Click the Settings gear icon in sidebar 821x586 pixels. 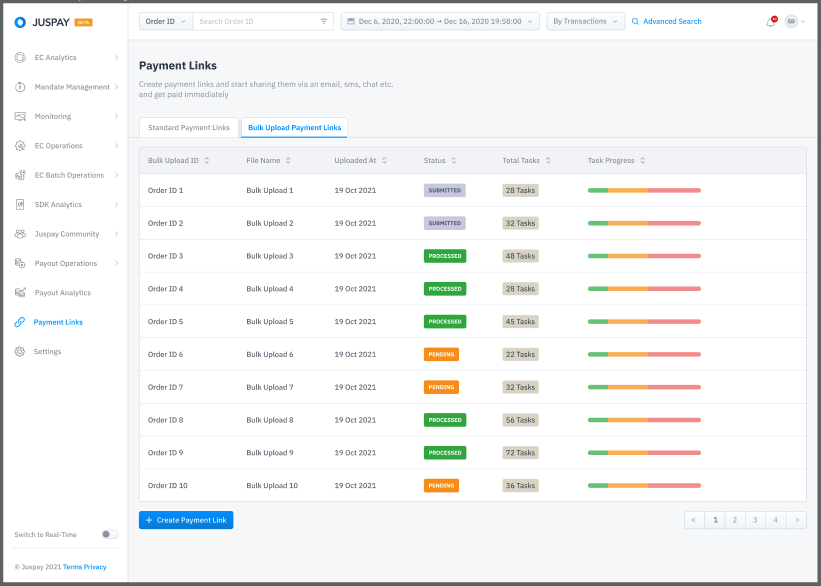click(x=20, y=351)
